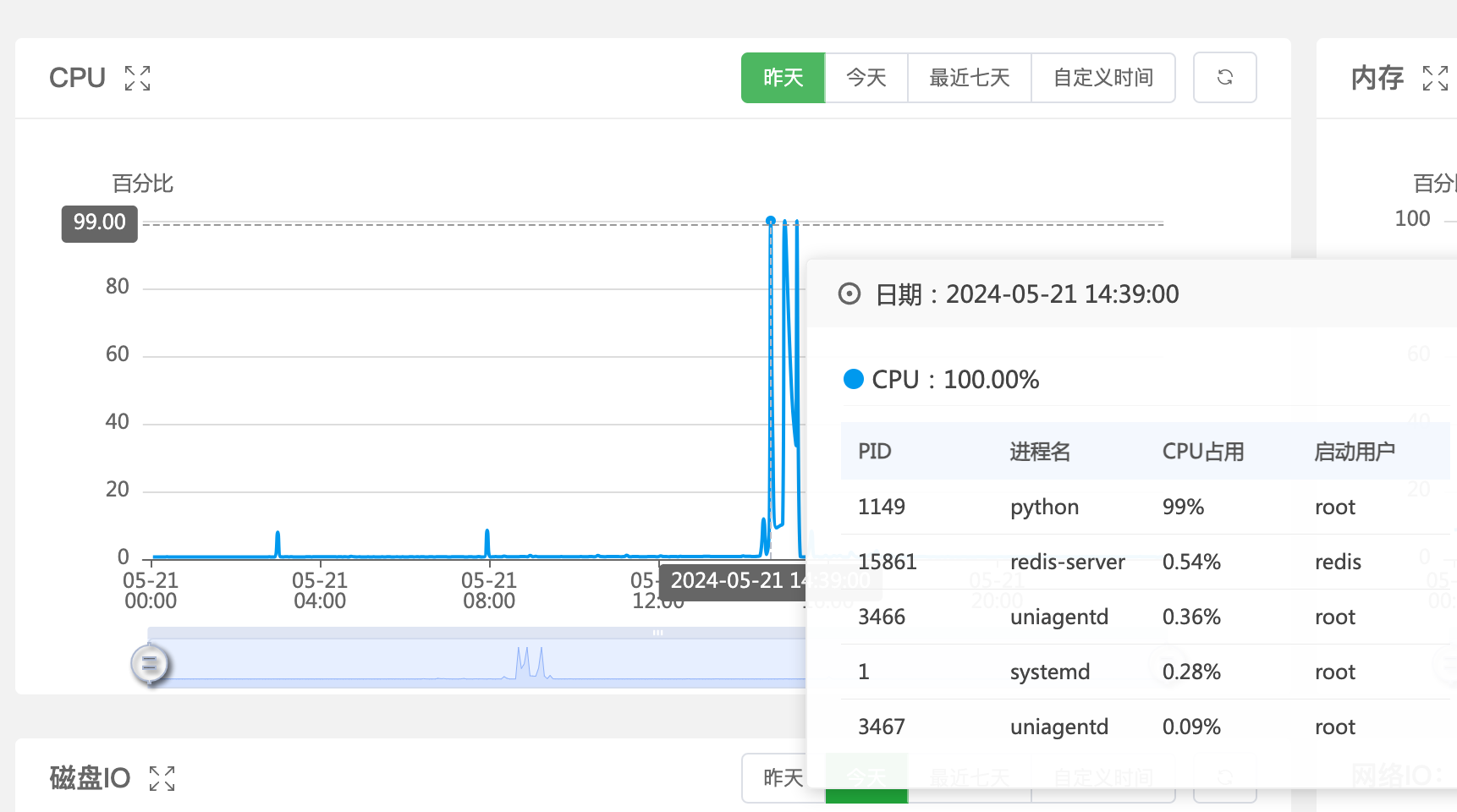Select 昨天 tab in the CPU panel

click(783, 78)
